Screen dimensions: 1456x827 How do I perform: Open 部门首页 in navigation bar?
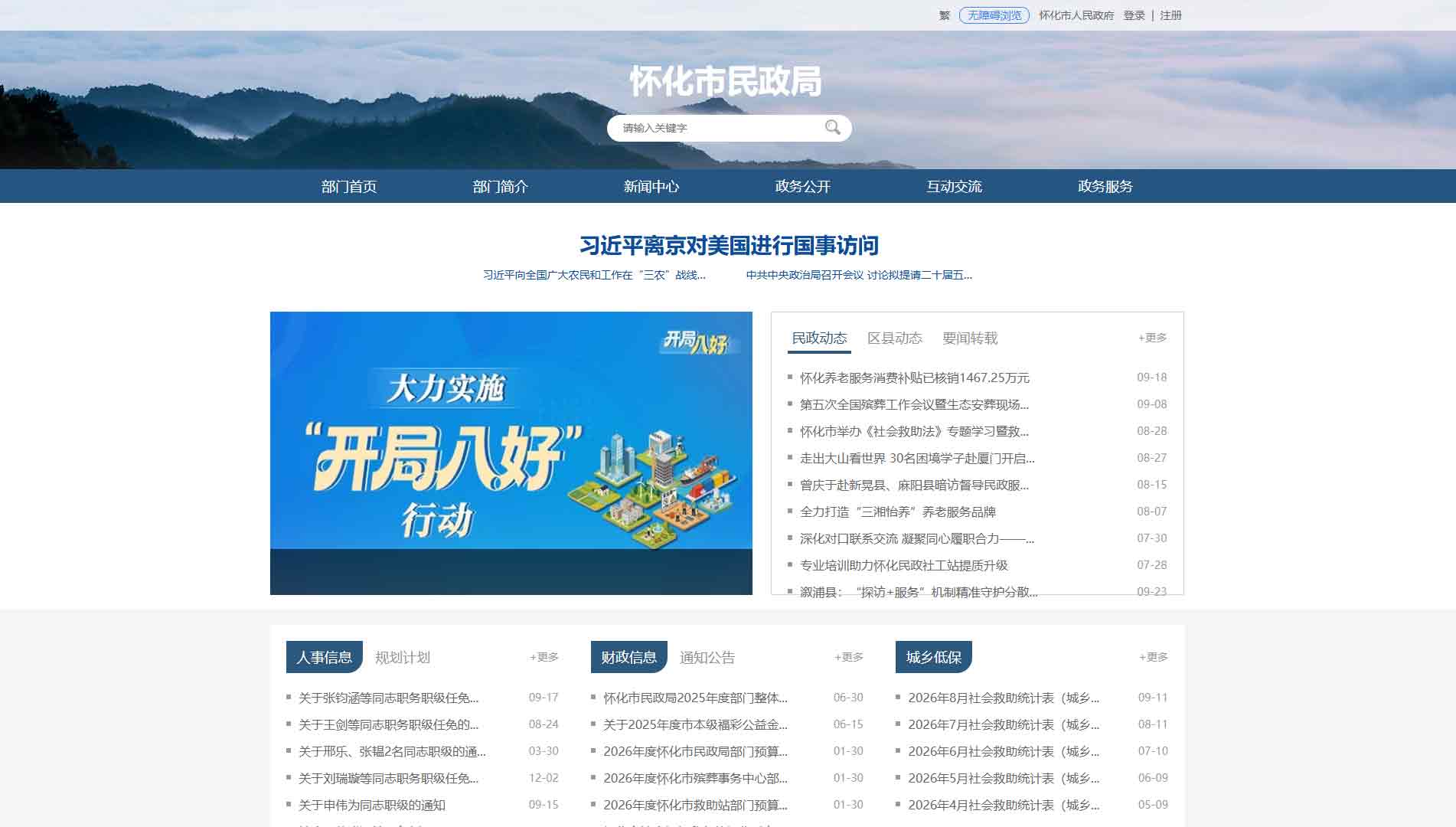(x=349, y=186)
